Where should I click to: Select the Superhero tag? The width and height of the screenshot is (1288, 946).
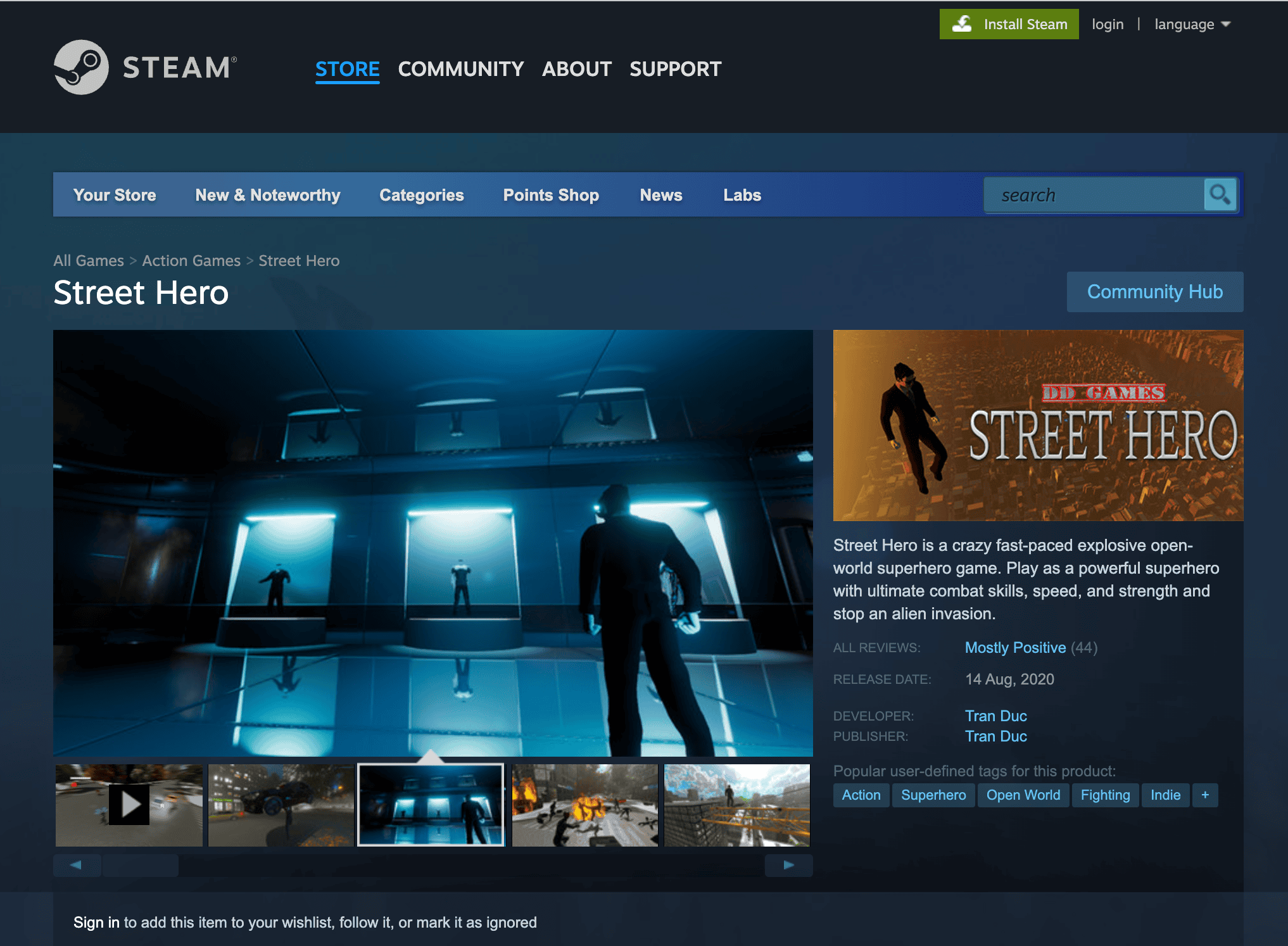point(933,795)
